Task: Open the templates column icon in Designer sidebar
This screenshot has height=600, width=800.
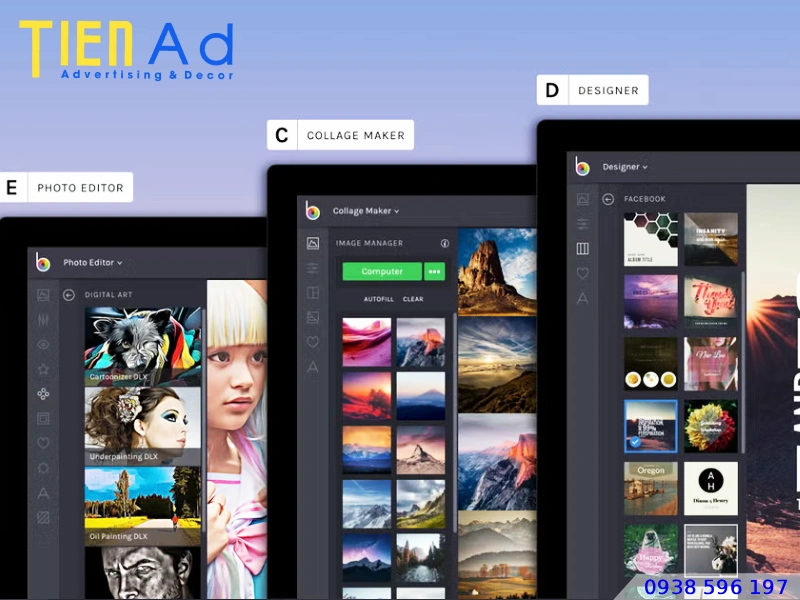Action: 583,248
